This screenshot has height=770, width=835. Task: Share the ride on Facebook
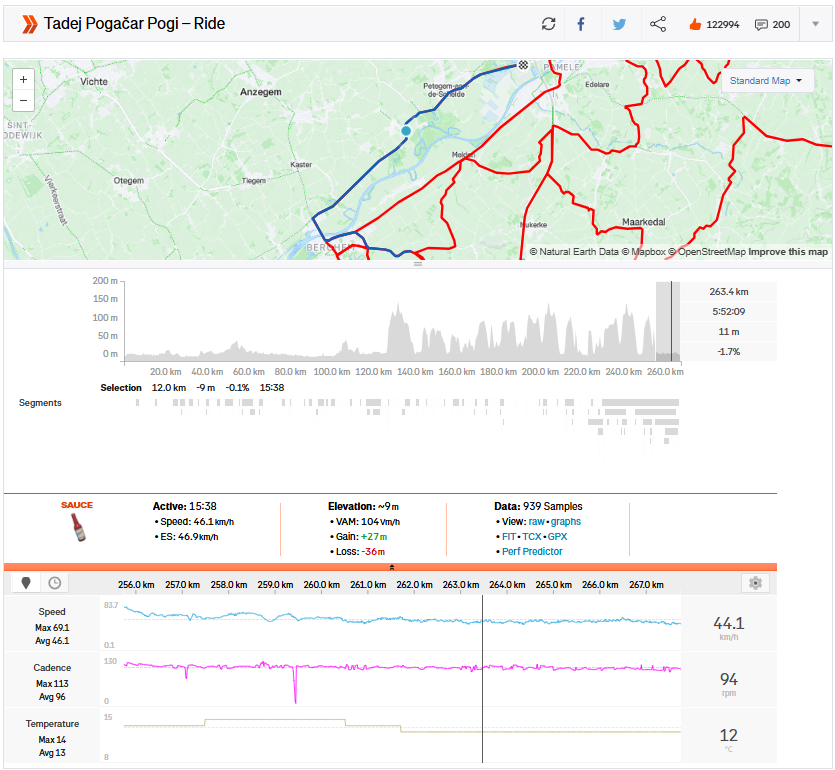(x=582, y=24)
